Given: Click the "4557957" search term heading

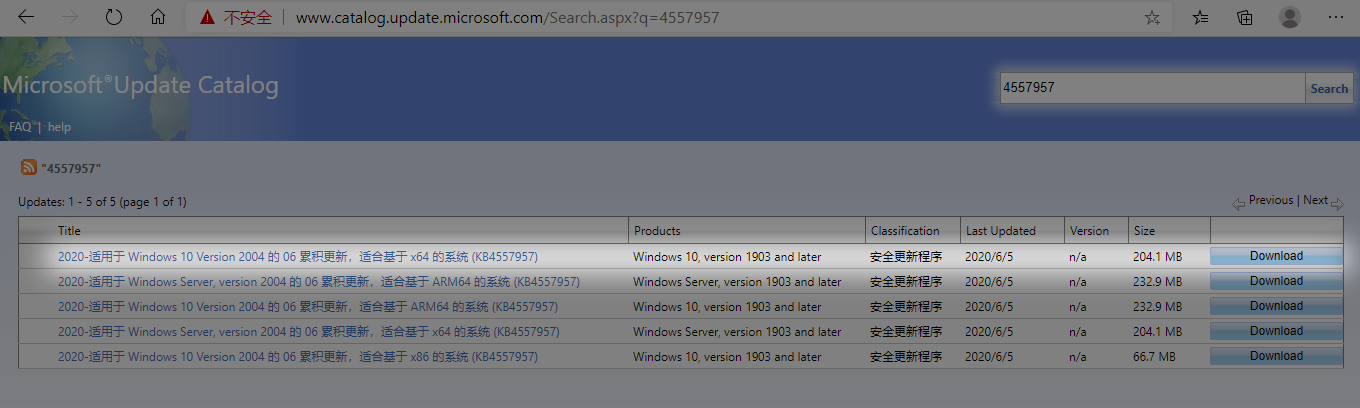Looking at the screenshot, I should click(71, 169).
